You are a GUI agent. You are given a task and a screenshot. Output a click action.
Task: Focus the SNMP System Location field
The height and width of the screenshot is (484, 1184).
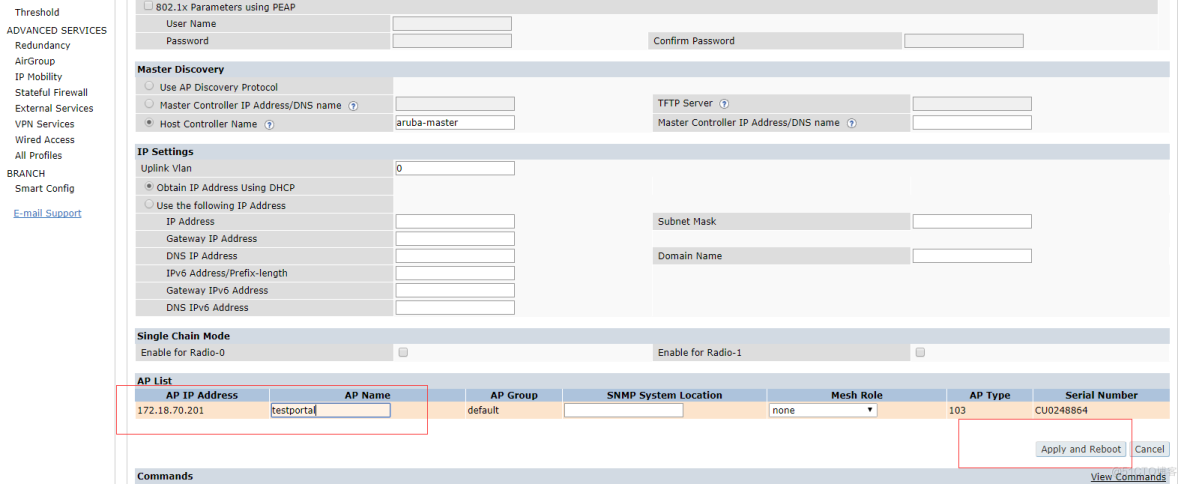(624, 410)
